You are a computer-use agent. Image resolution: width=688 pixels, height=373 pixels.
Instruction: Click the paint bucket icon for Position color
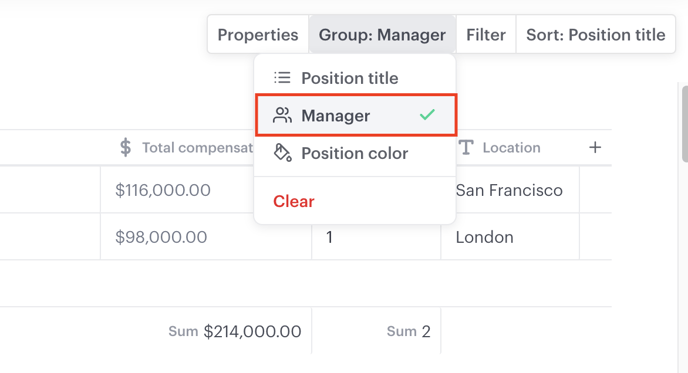[x=283, y=153]
